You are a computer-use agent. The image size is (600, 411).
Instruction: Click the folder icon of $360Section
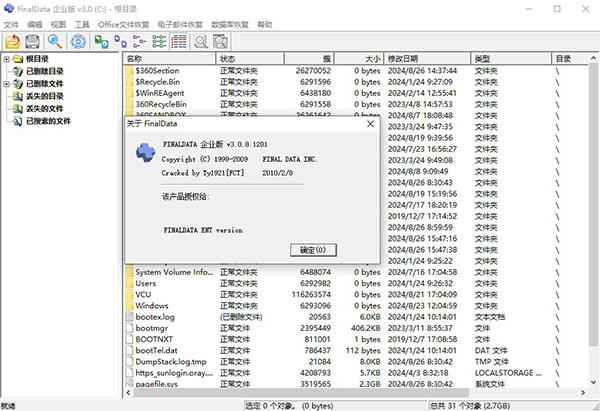tap(129, 70)
